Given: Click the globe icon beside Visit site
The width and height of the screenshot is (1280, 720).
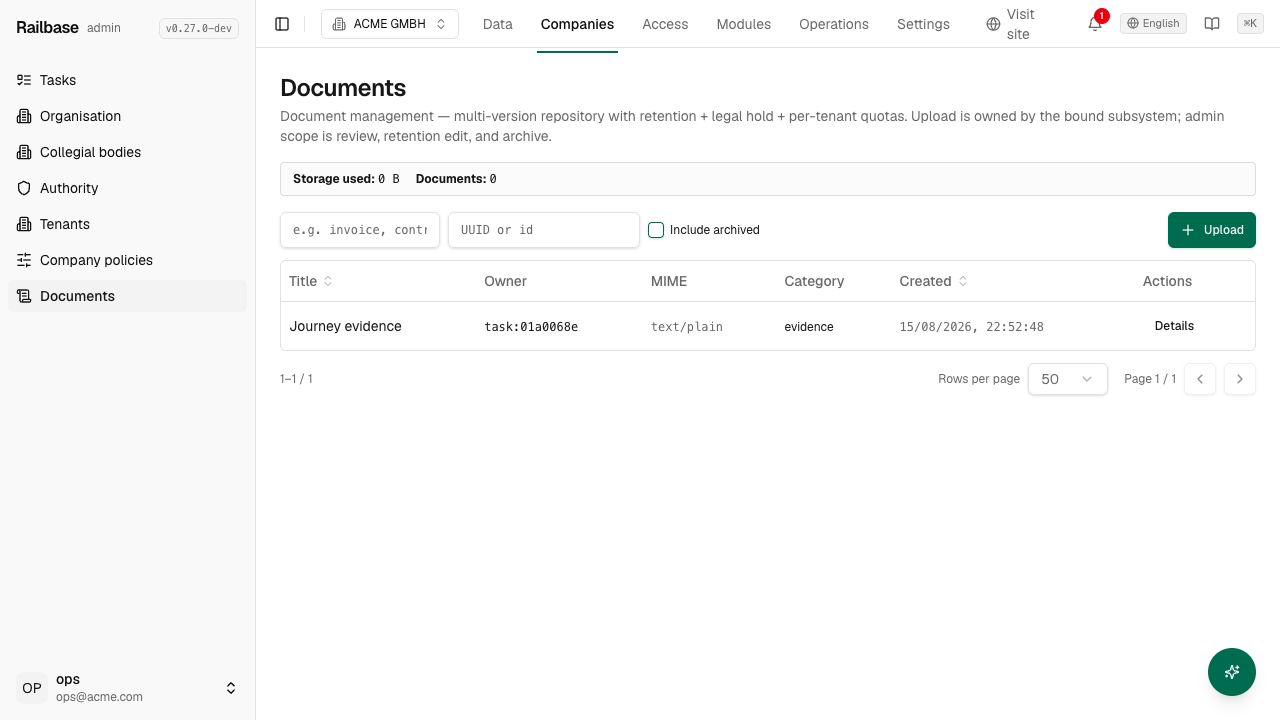Looking at the screenshot, I should pos(993,24).
